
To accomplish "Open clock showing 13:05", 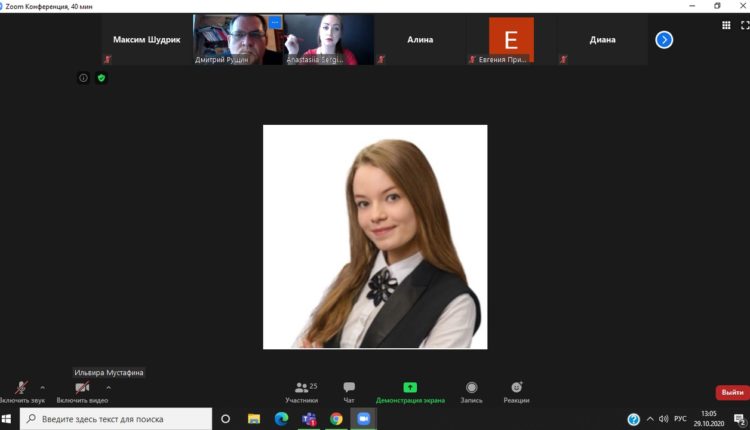I will tap(708, 419).
